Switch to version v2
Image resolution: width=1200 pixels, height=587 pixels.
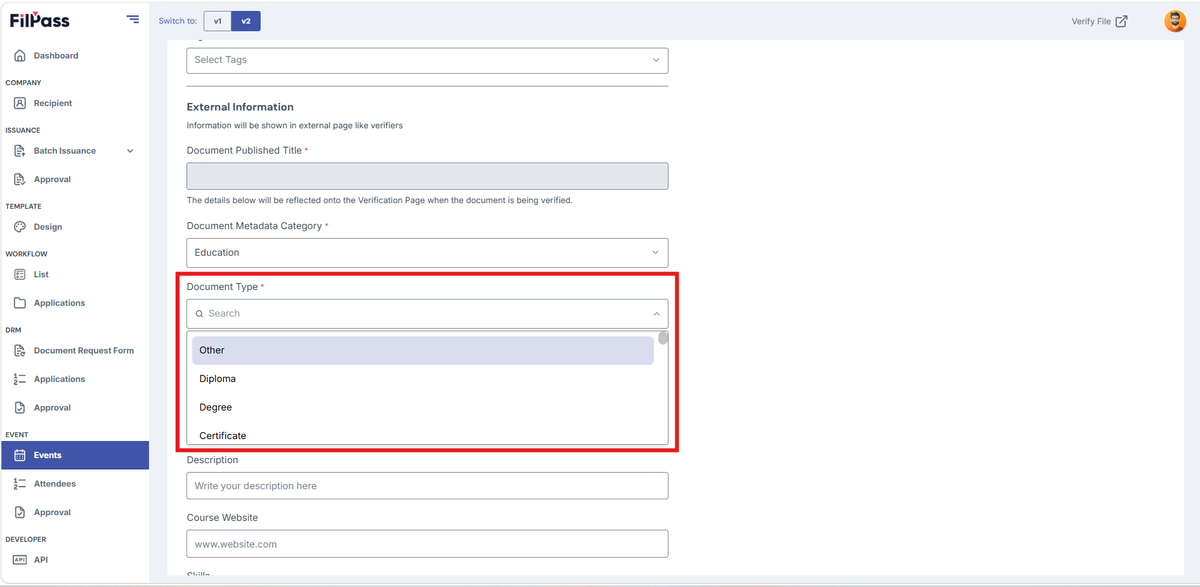click(246, 21)
